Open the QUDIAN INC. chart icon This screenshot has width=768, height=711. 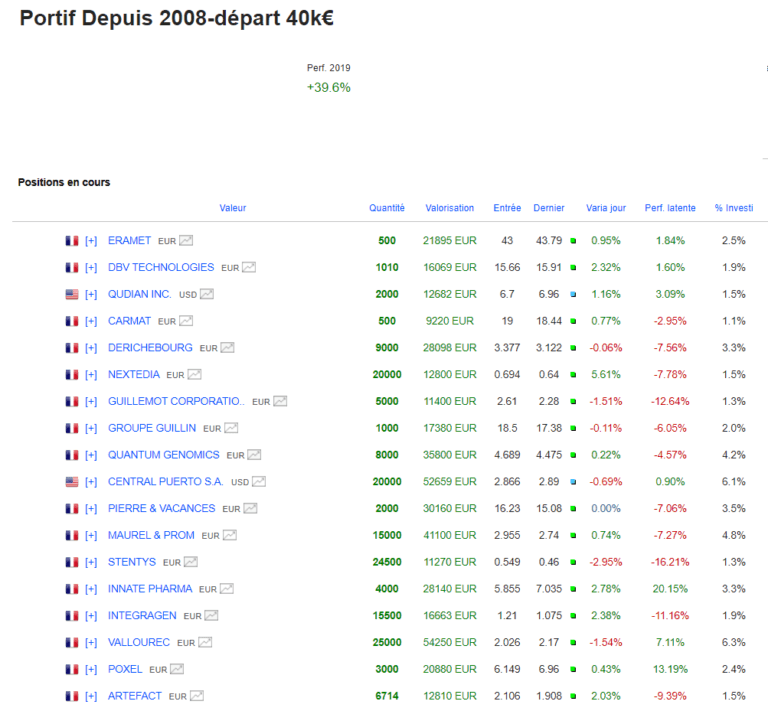coord(207,294)
